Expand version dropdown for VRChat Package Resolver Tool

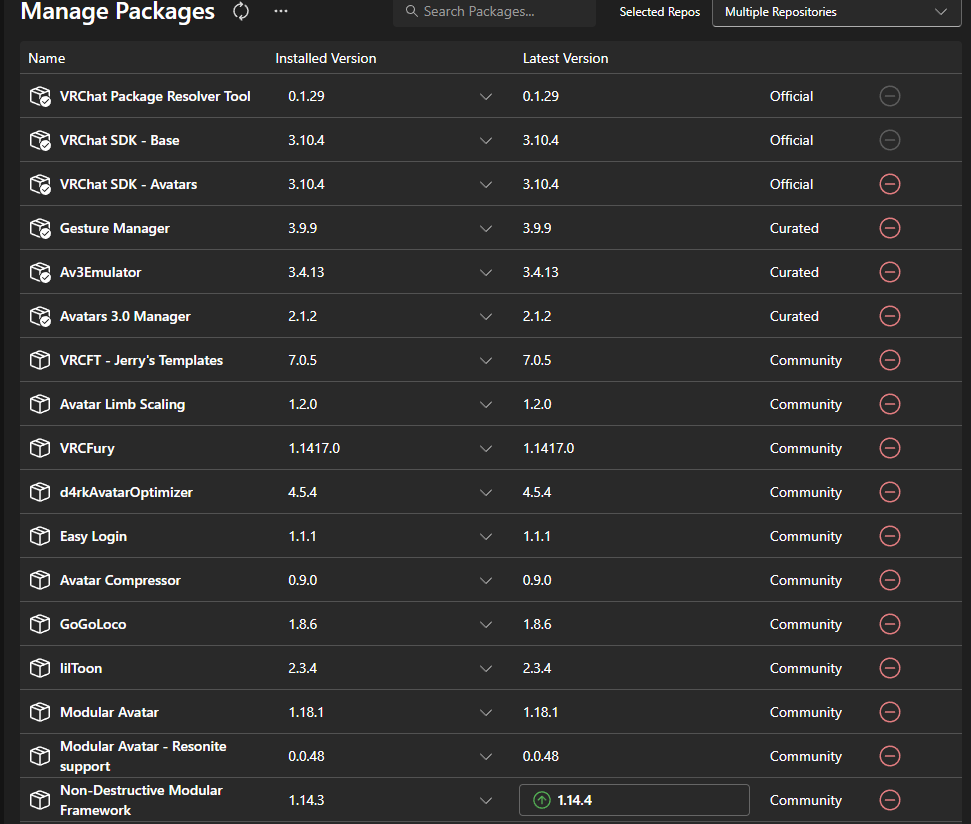pos(486,97)
